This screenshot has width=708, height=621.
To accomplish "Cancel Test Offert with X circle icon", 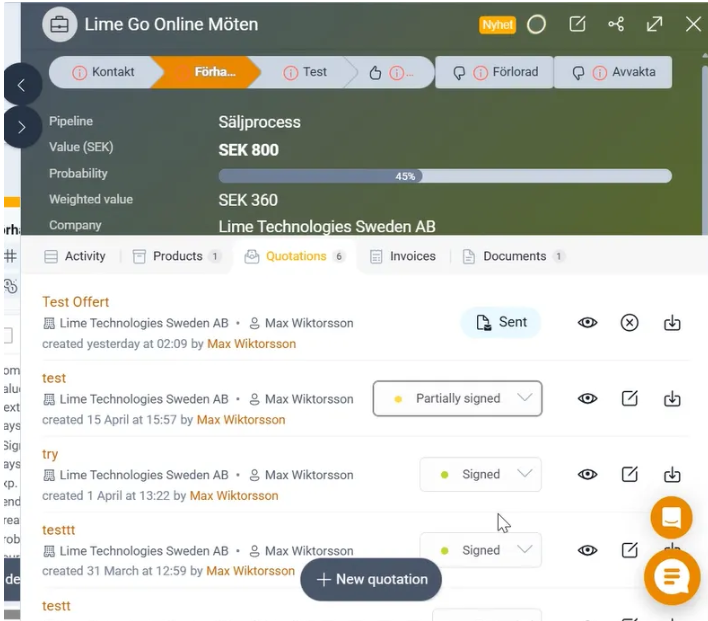I will (x=629, y=322).
